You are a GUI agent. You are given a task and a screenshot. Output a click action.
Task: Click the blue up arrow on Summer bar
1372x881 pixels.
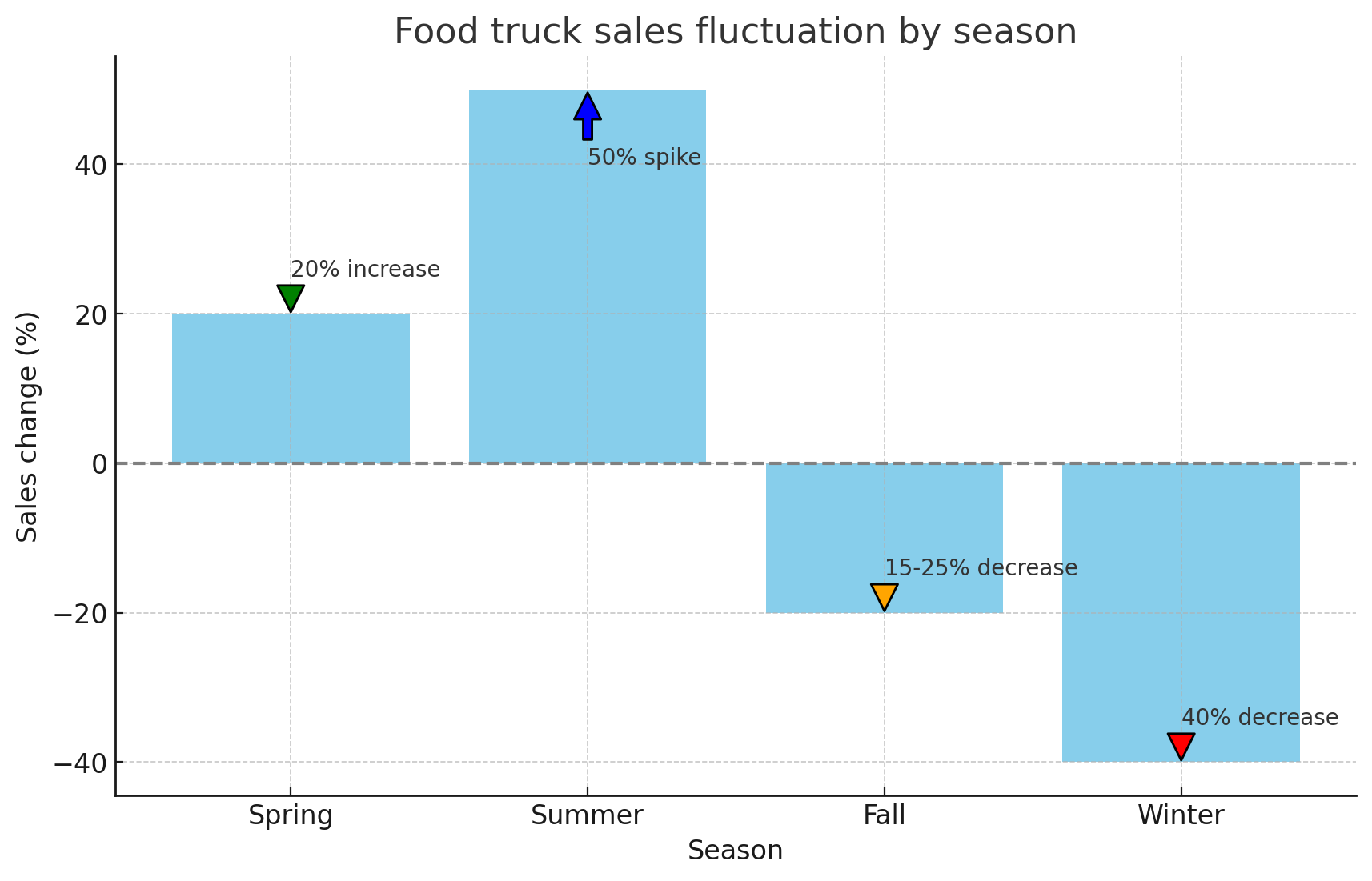tap(588, 117)
